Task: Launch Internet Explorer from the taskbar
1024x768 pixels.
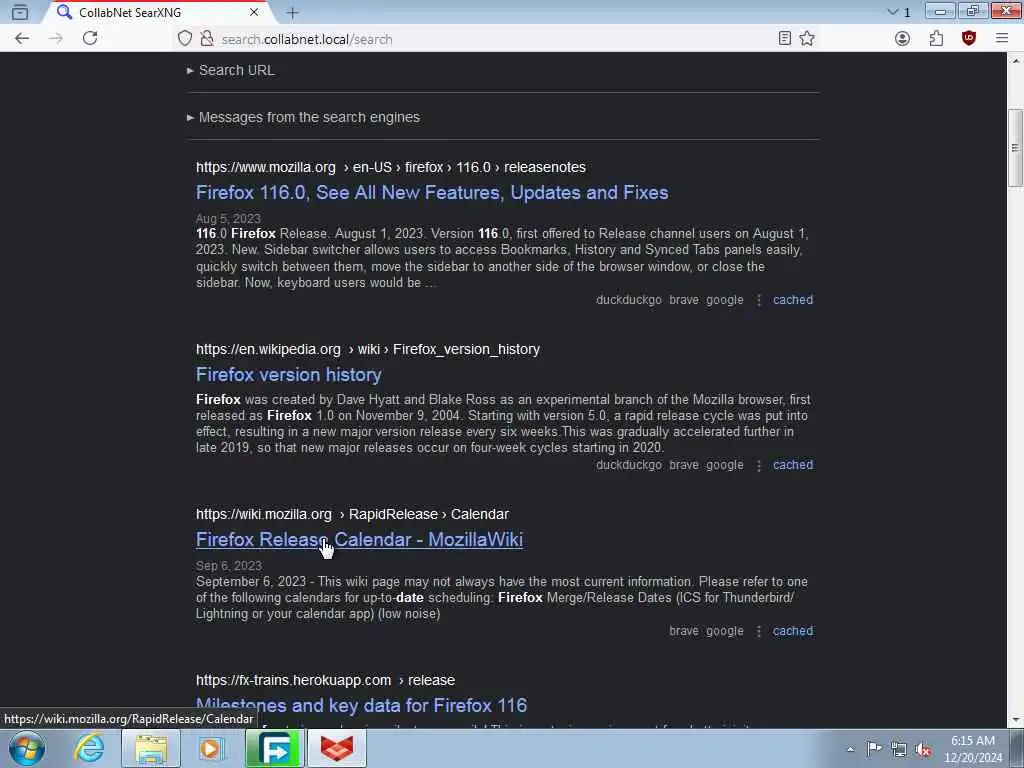Action: [89, 748]
